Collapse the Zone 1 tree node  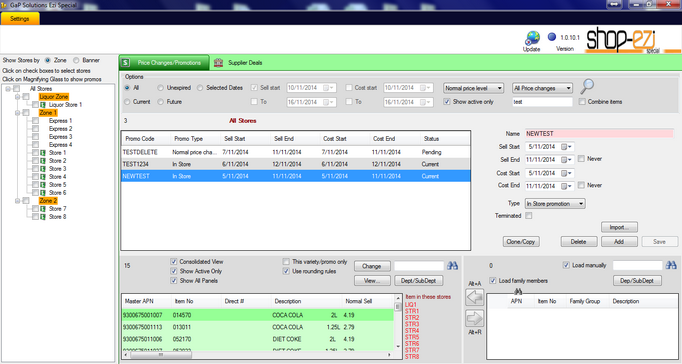17,113
